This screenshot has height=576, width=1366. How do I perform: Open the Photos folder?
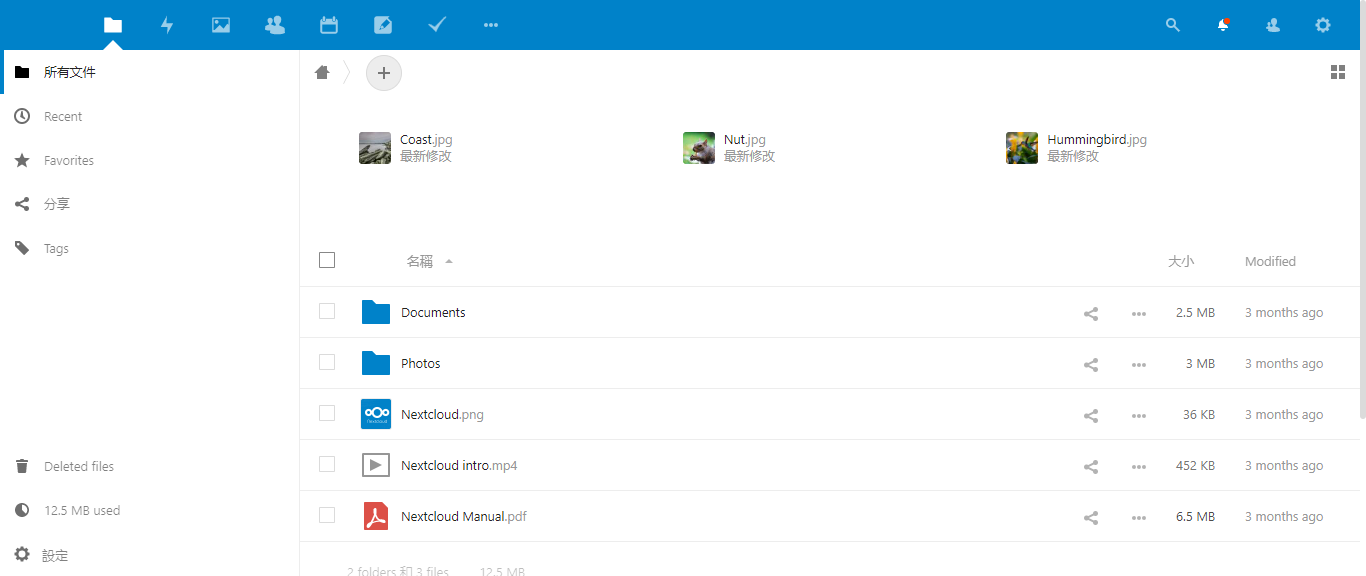(x=421, y=363)
